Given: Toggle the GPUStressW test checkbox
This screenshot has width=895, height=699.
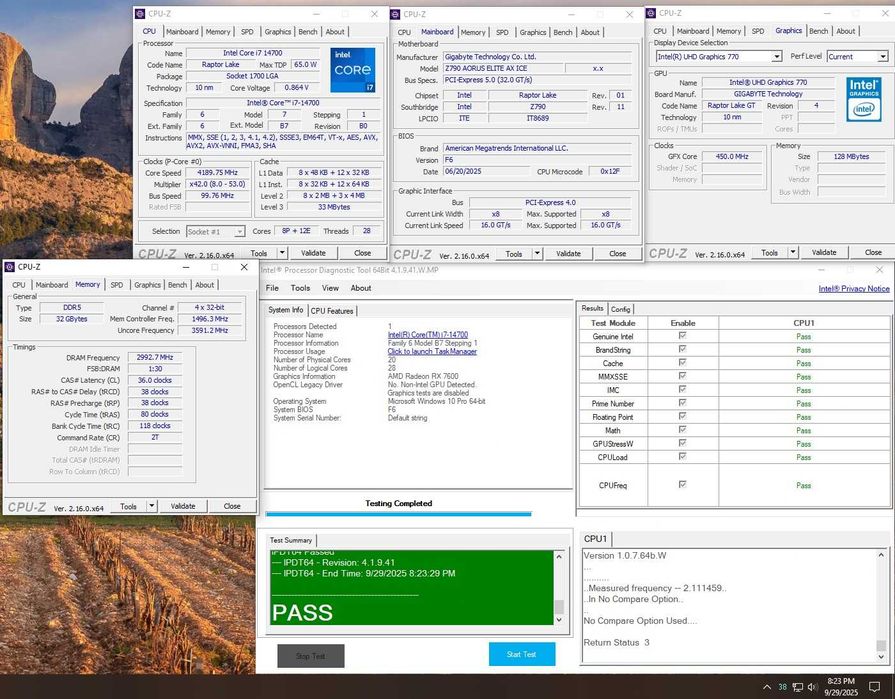Looking at the screenshot, I should tap(682, 443).
